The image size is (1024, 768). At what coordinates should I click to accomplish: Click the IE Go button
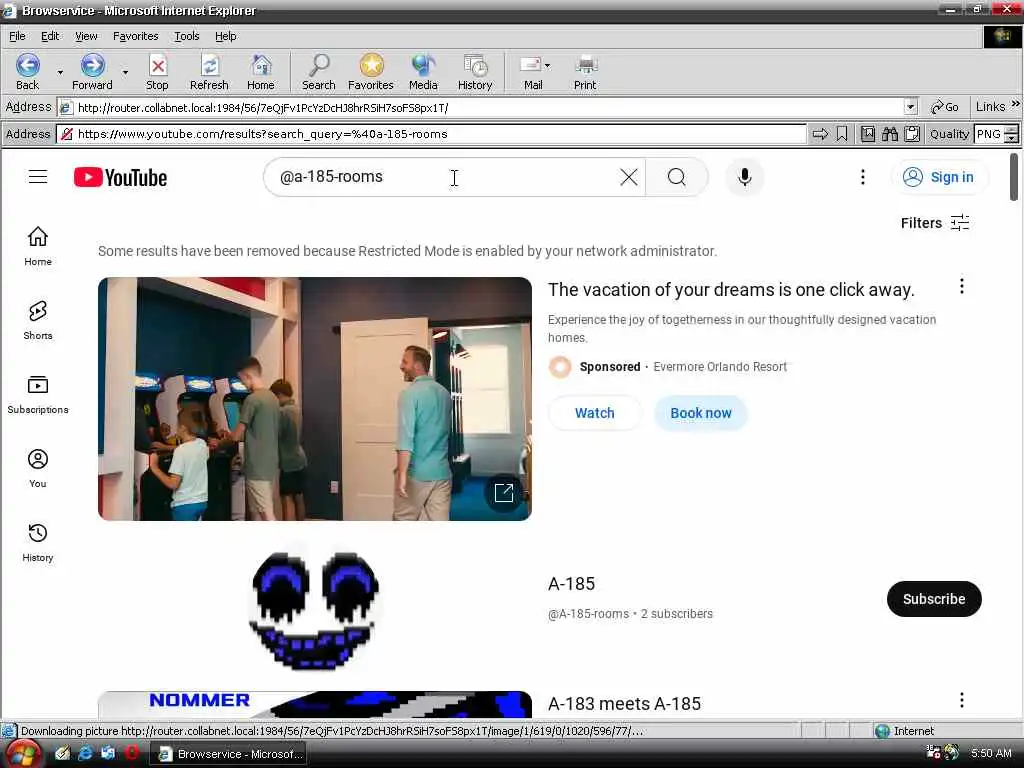[x=945, y=107]
